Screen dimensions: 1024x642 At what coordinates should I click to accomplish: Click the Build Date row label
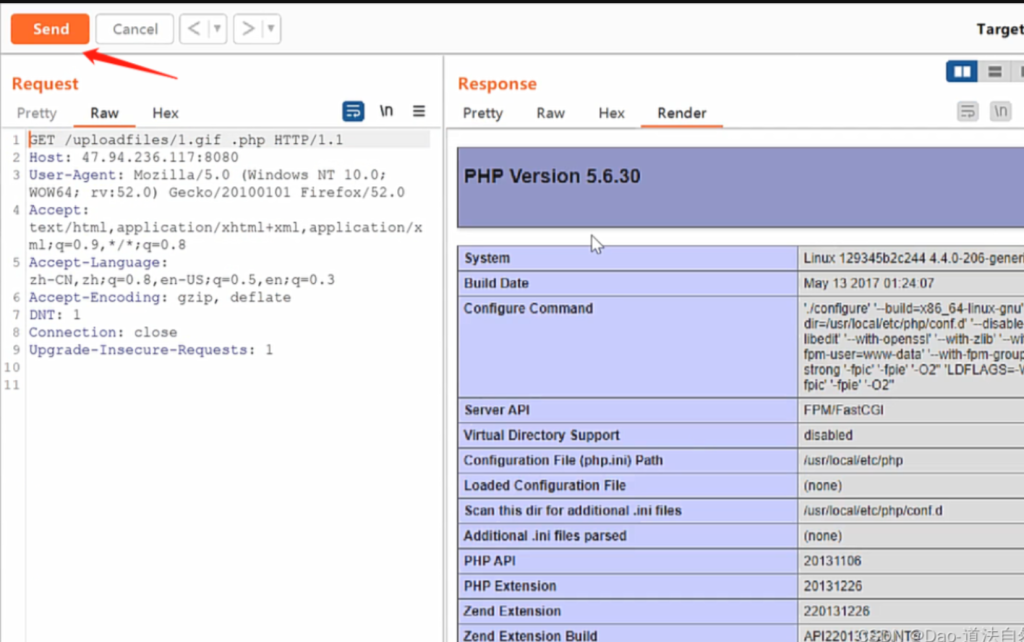(496, 283)
